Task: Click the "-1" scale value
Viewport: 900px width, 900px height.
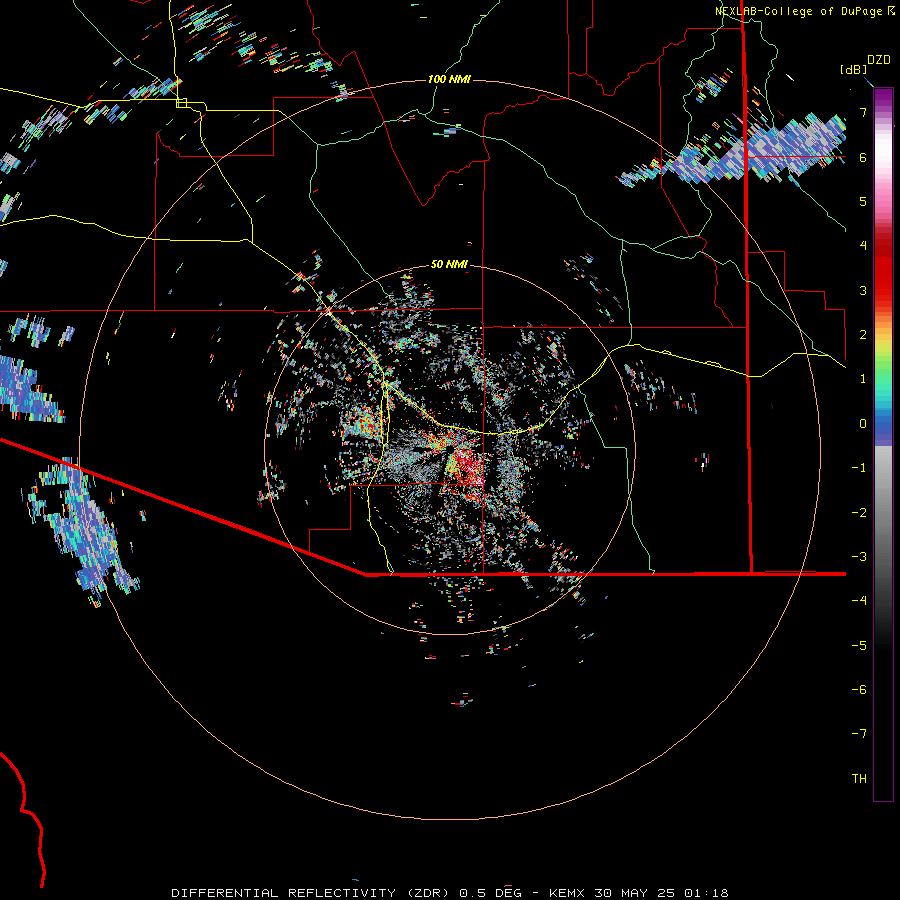Action: pos(859,468)
